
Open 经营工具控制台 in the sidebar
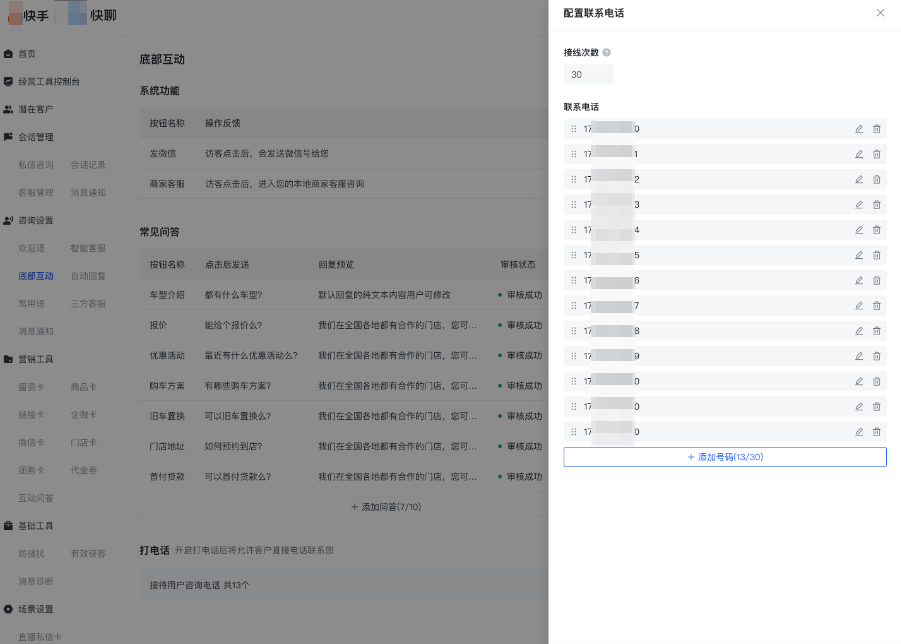[48, 82]
